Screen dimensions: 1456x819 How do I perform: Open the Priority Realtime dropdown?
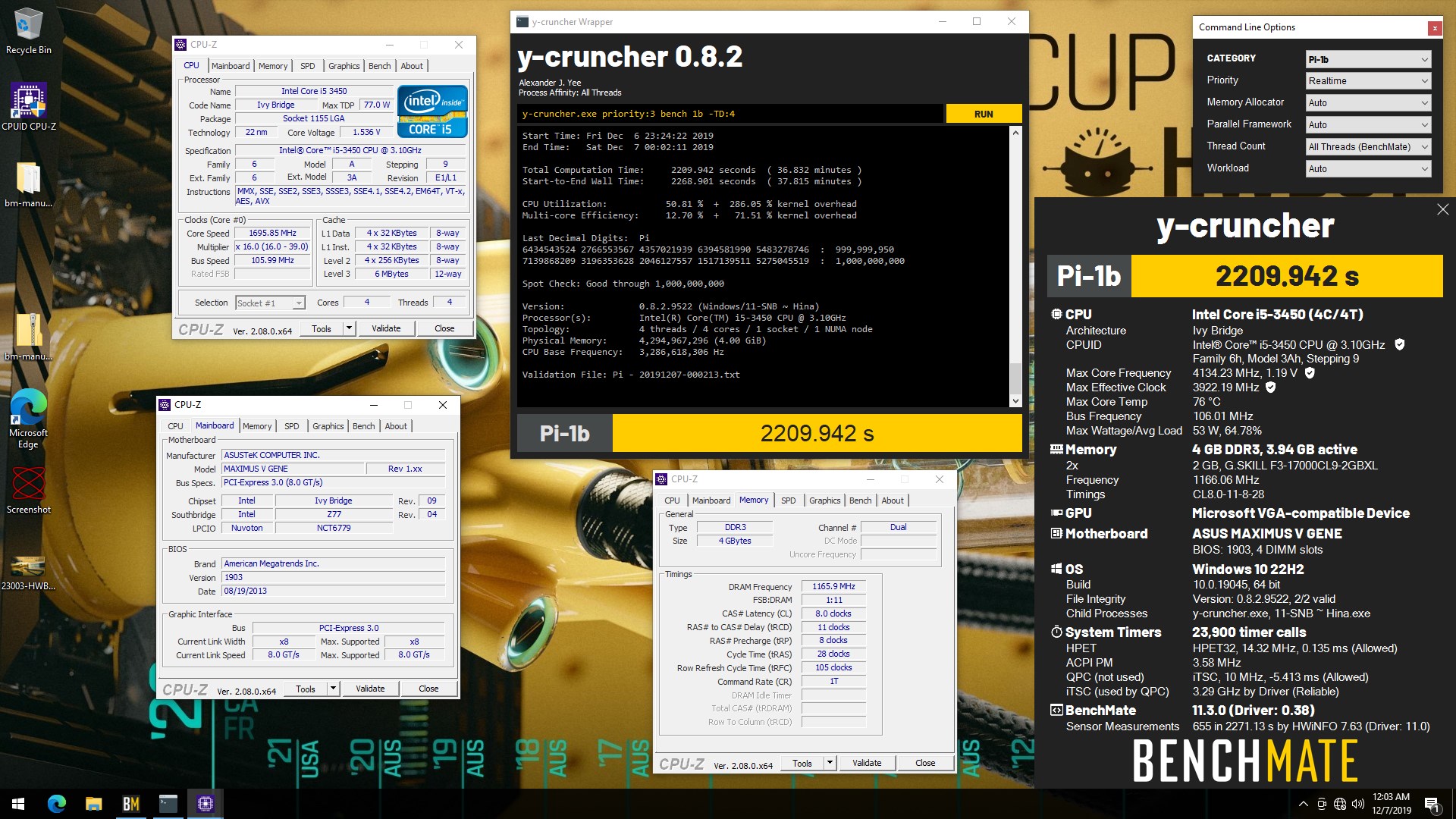1368,81
